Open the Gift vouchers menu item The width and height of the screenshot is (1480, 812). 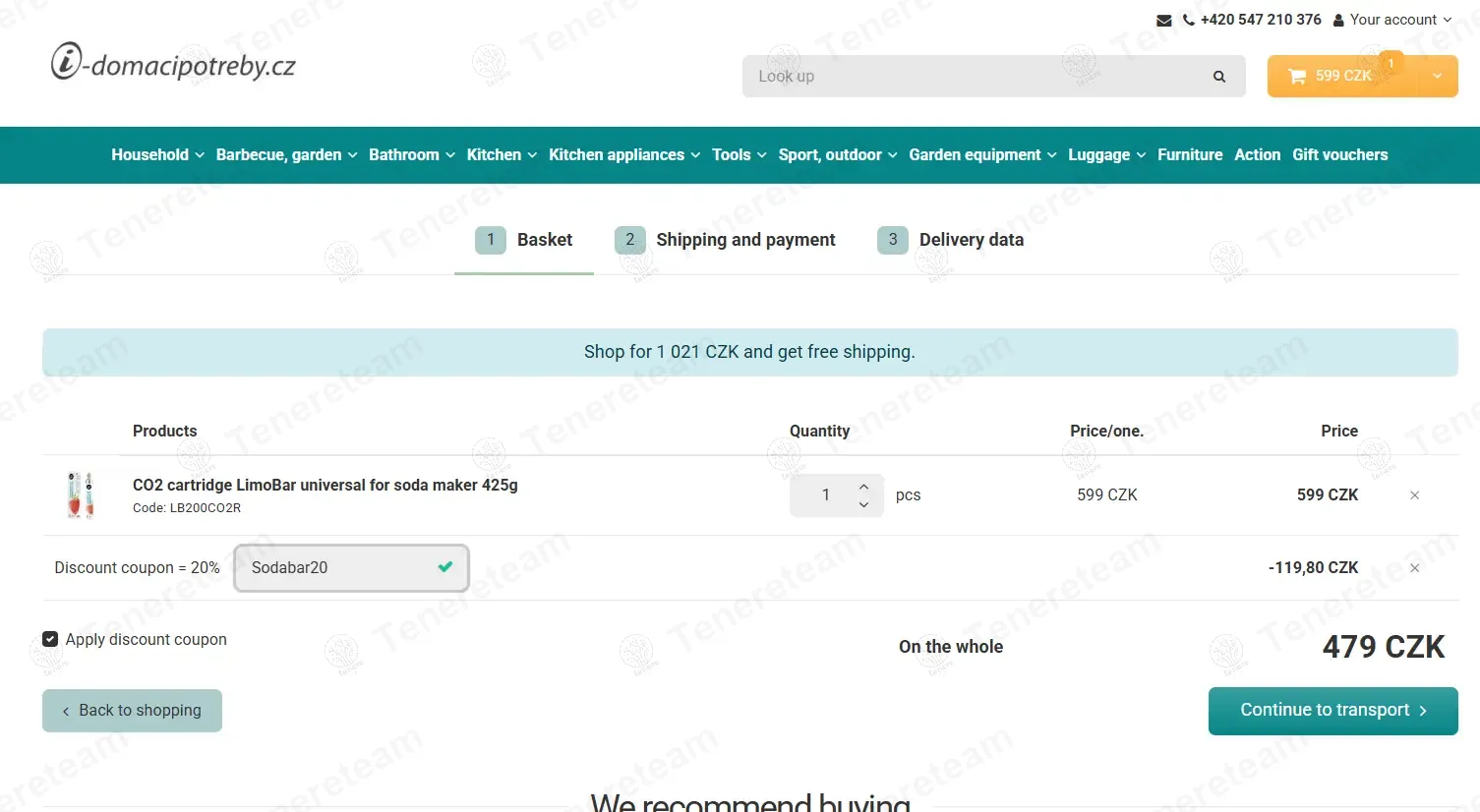point(1339,155)
